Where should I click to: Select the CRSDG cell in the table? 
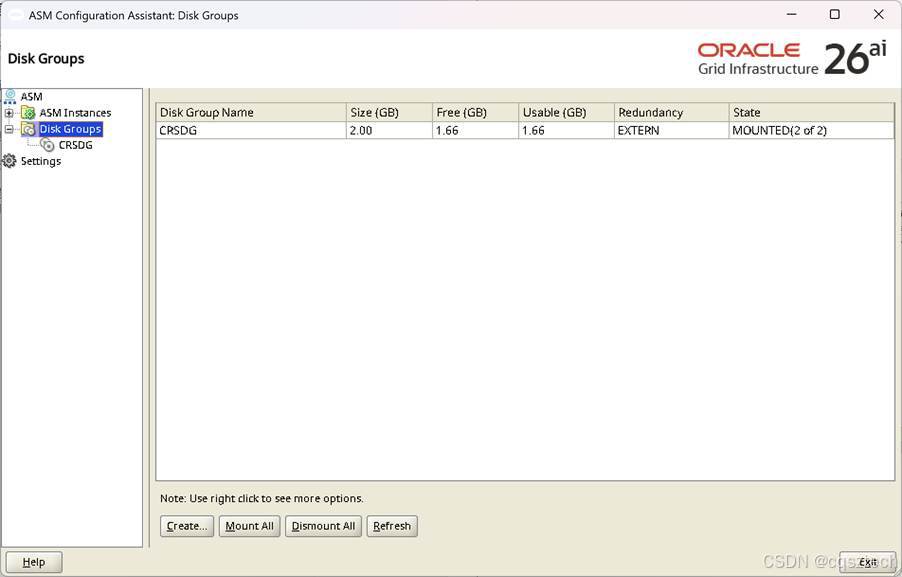[x=251, y=131]
